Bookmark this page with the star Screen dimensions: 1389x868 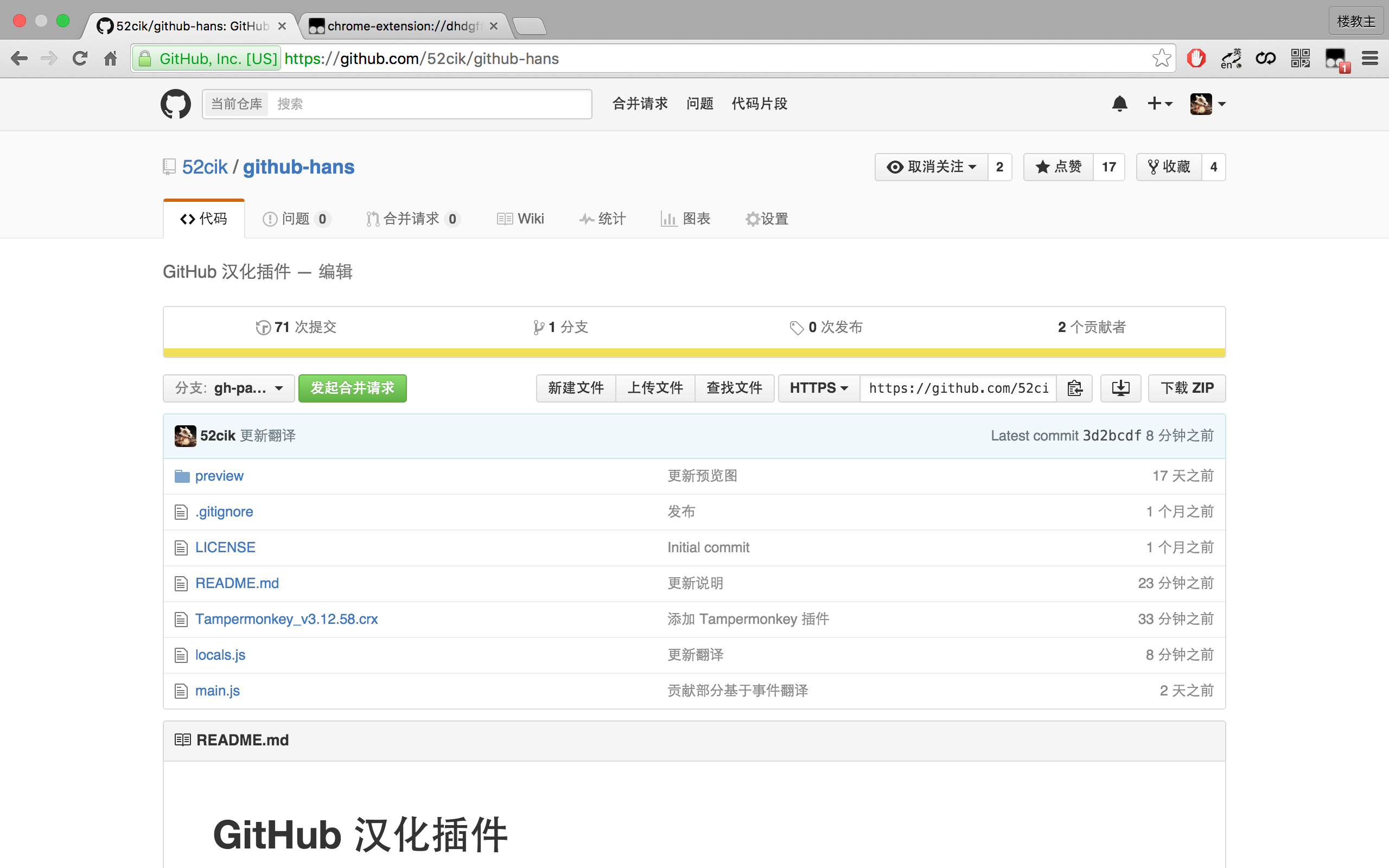1161,58
